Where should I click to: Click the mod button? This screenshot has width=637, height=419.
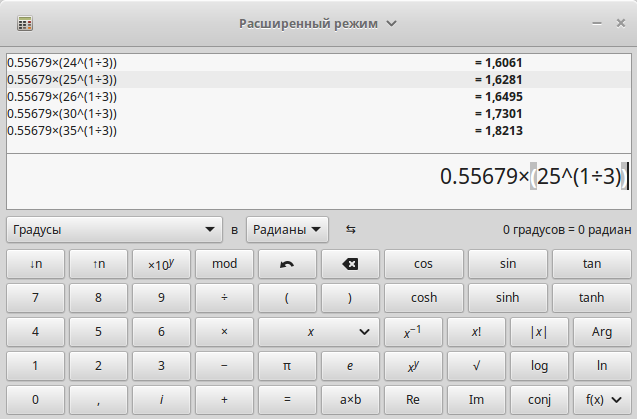coord(224,264)
